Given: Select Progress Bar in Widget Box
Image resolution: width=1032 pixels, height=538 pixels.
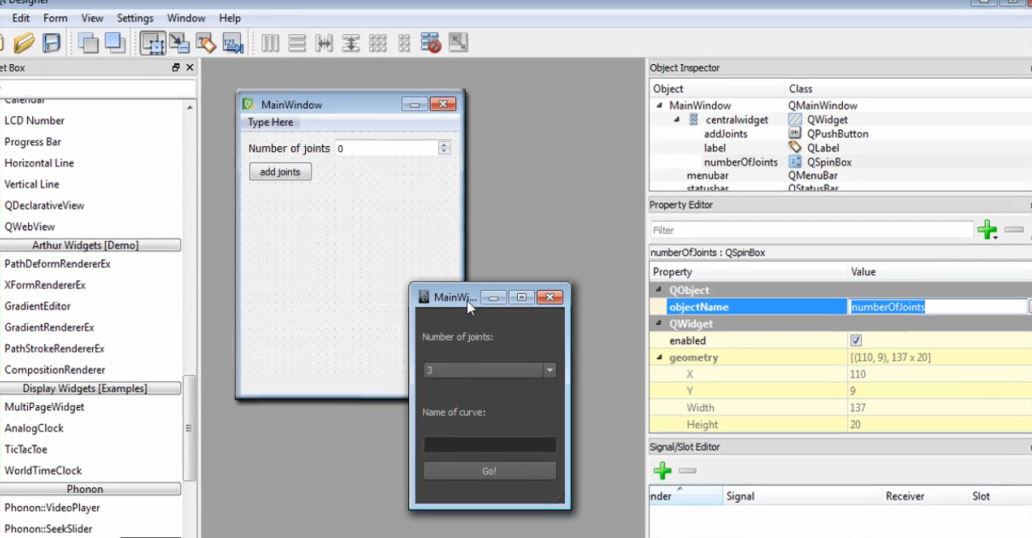Looking at the screenshot, I should pos(32,142).
